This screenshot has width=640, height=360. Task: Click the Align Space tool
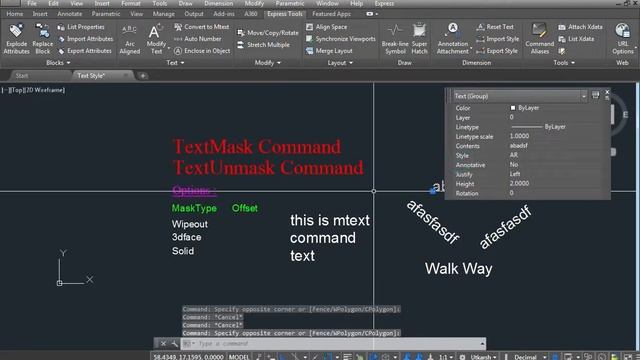pyautogui.click(x=327, y=27)
